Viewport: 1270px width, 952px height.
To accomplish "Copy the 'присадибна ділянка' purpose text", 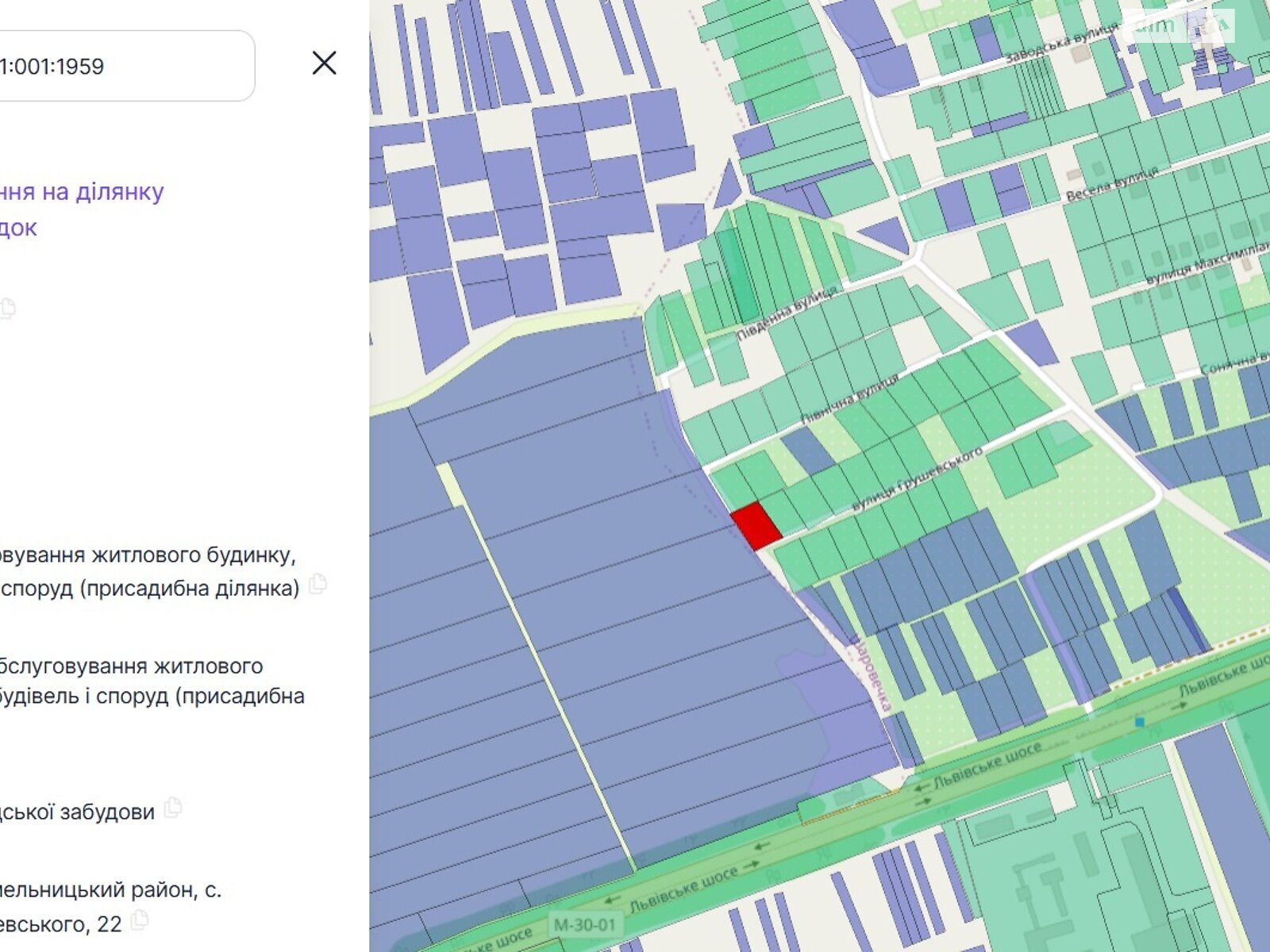I will tap(317, 585).
